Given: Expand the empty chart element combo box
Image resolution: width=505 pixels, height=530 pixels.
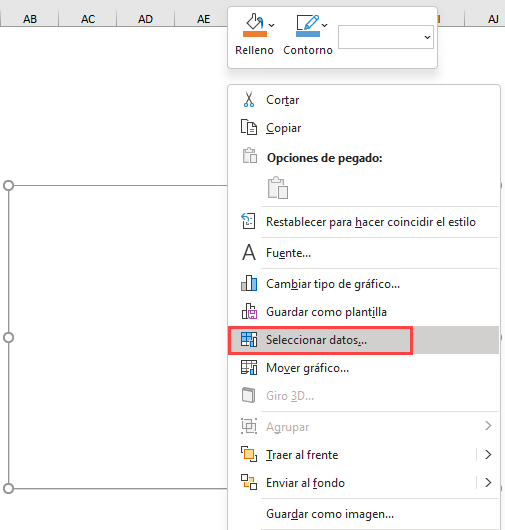Looking at the screenshot, I should click(386, 37).
